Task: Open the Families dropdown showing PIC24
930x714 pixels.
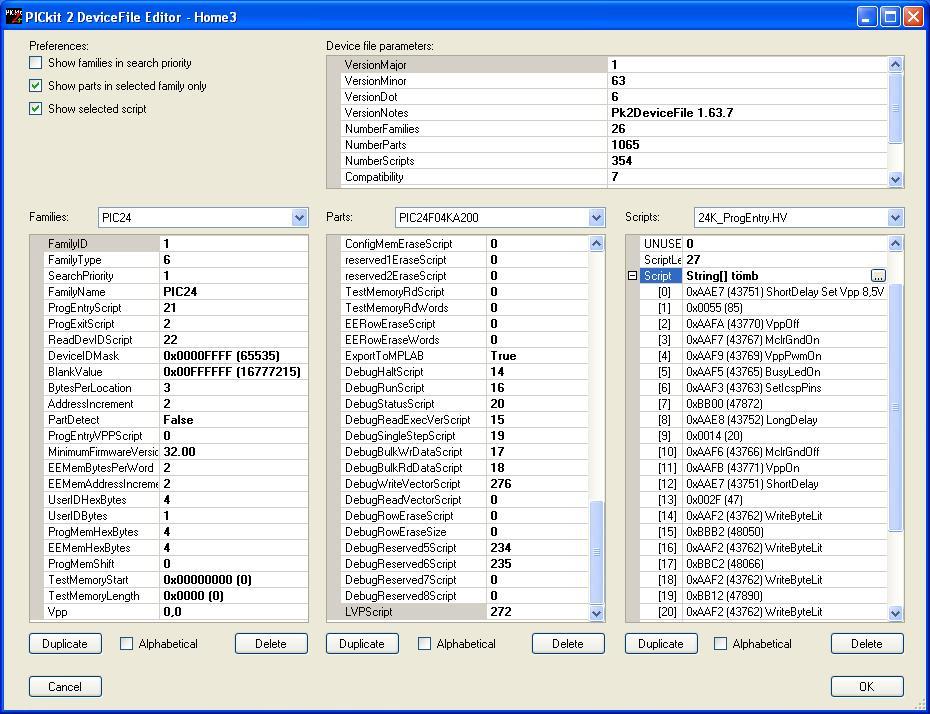Action: [x=300, y=218]
